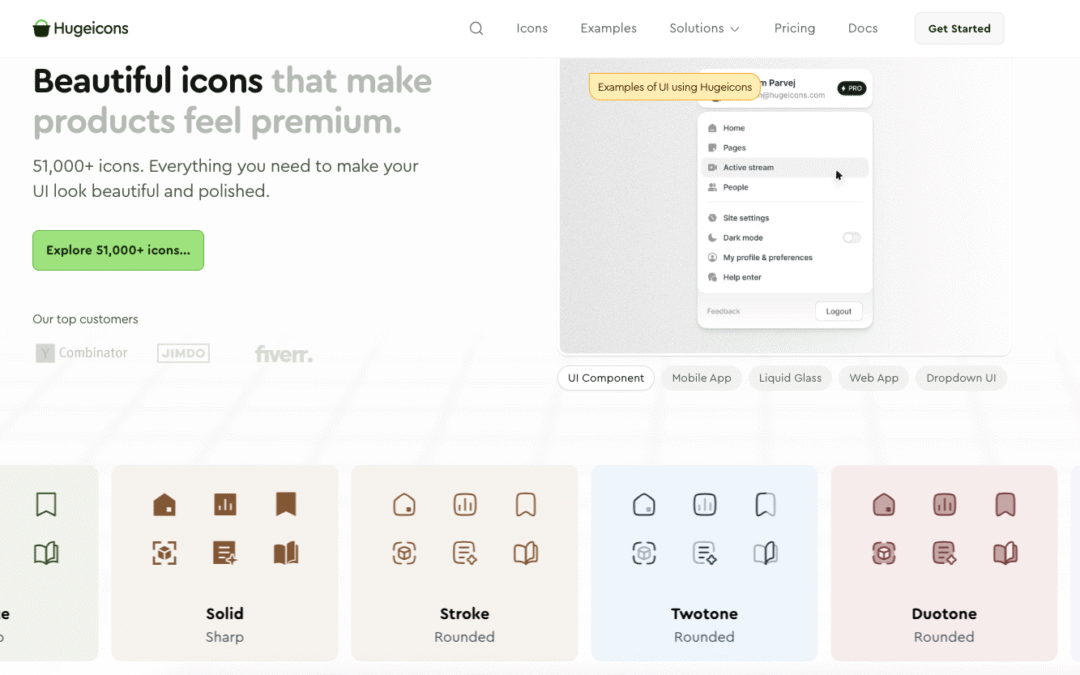This screenshot has height=675, width=1080.
Task: Click the Feedback link in preview
Action: pos(723,311)
